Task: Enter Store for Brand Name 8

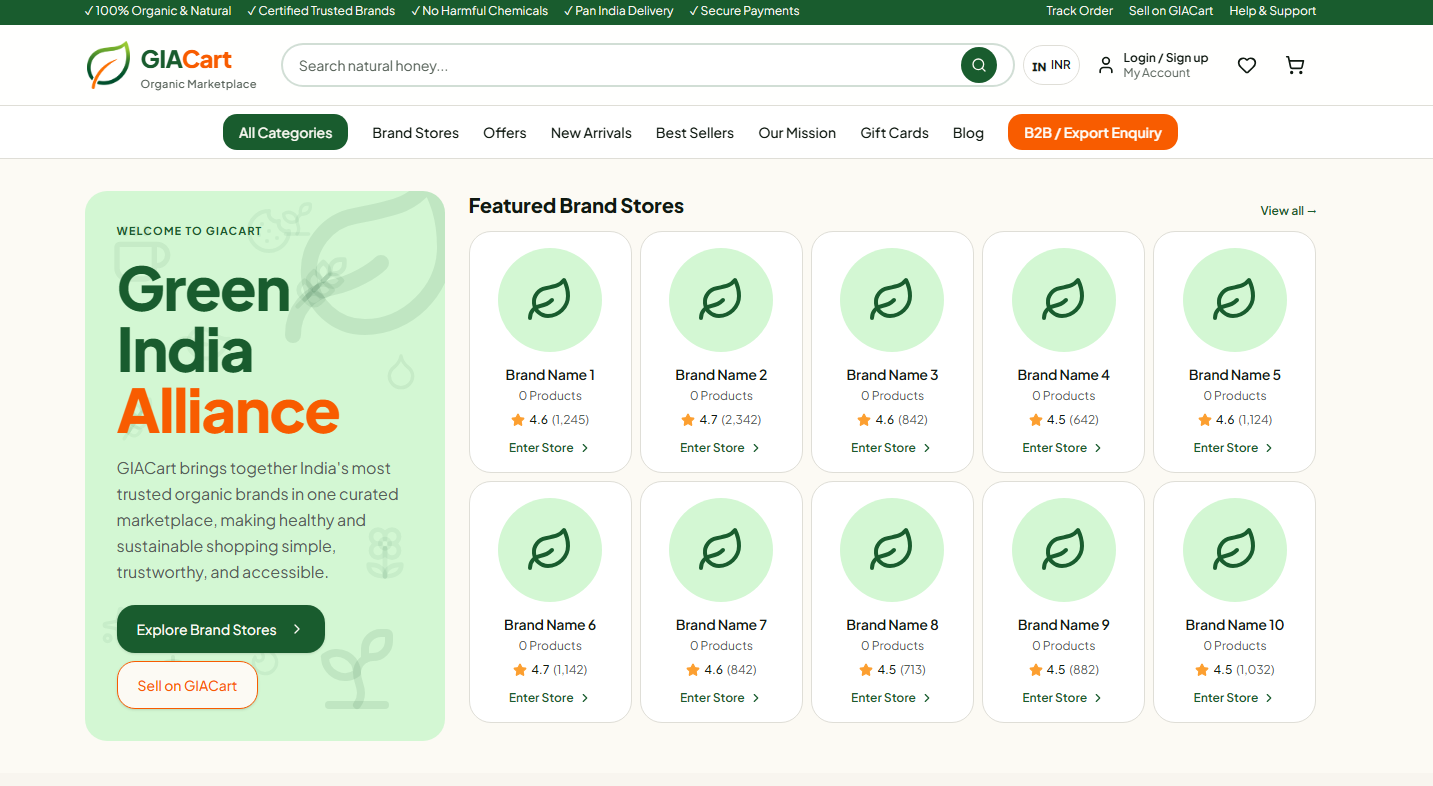Action: click(x=891, y=698)
